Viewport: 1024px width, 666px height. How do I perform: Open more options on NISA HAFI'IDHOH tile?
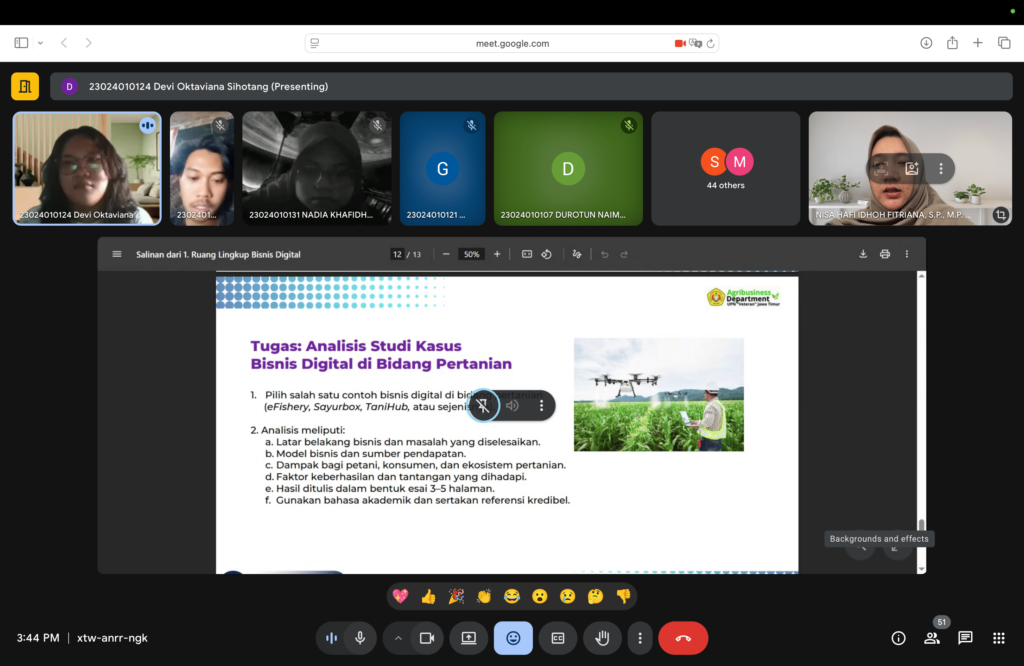[x=941, y=168]
